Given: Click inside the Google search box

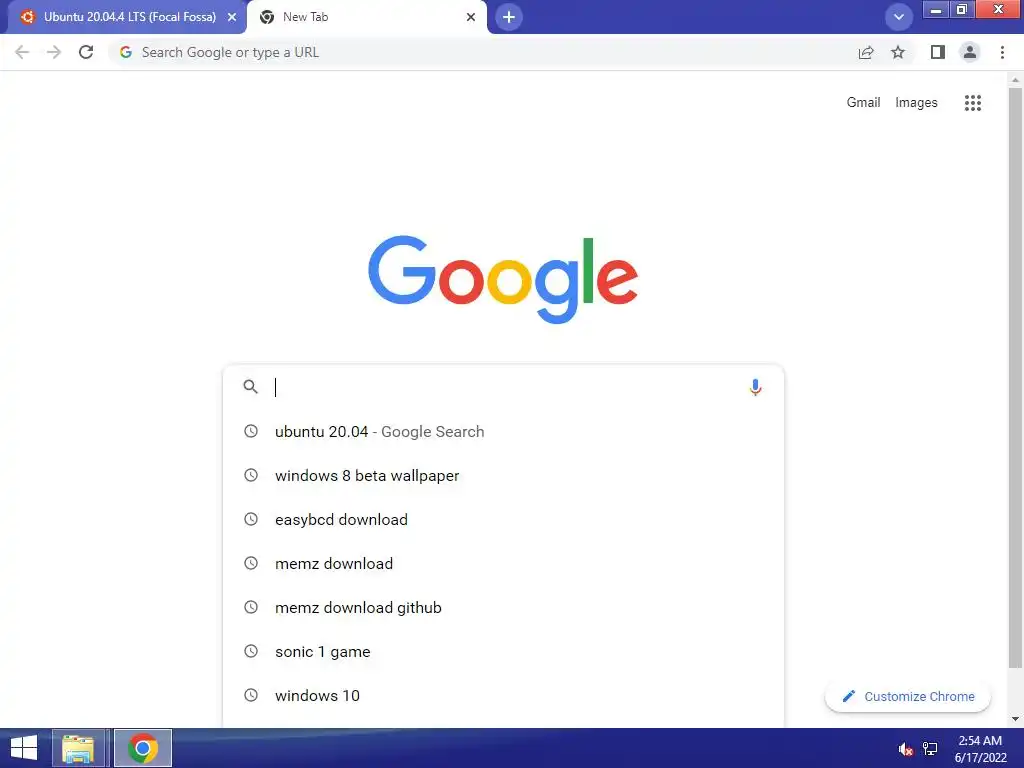Looking at the screenshot, I should click(x=503, y=387).
